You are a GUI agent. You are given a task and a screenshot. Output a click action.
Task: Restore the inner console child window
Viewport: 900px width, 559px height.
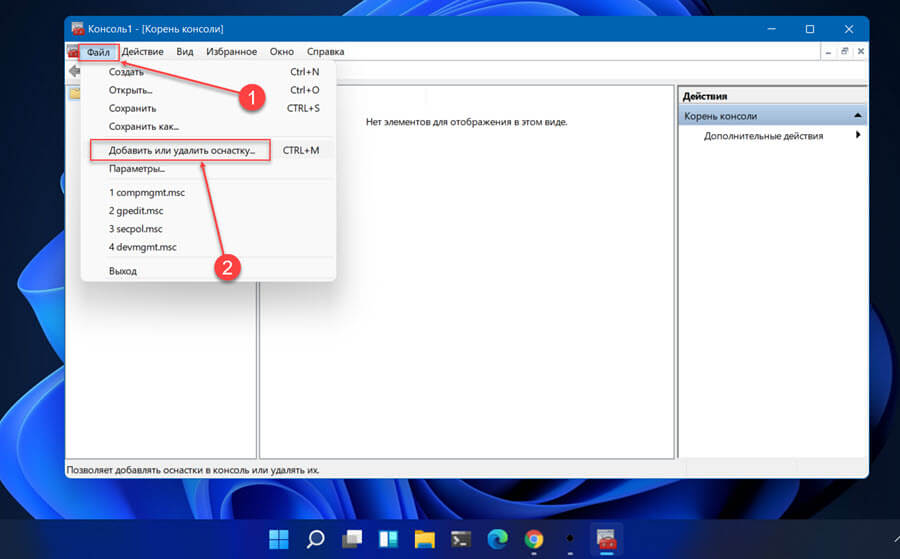pos(844,52)
